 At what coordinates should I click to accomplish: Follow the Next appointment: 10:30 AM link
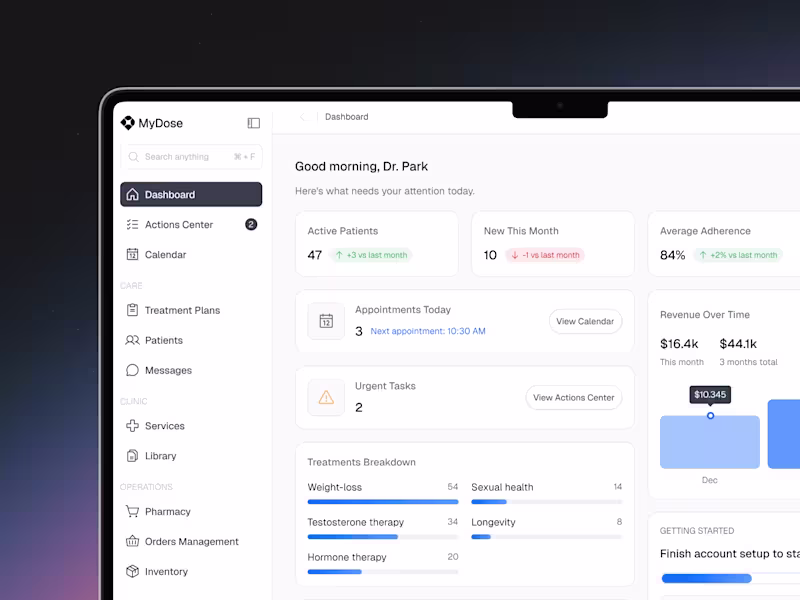click(x=428, y=331)
